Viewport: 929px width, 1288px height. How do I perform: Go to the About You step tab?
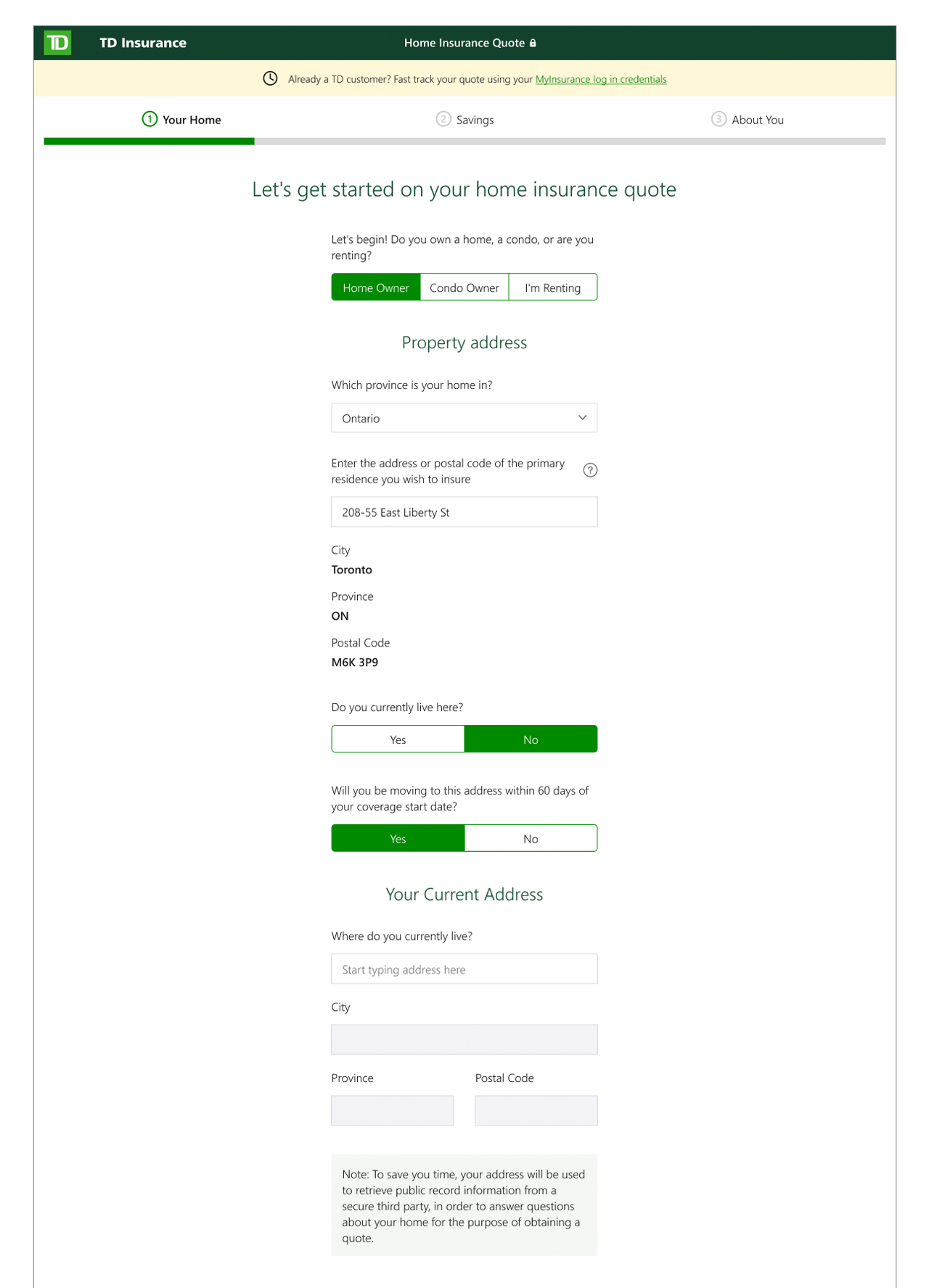tap(757, 120)
